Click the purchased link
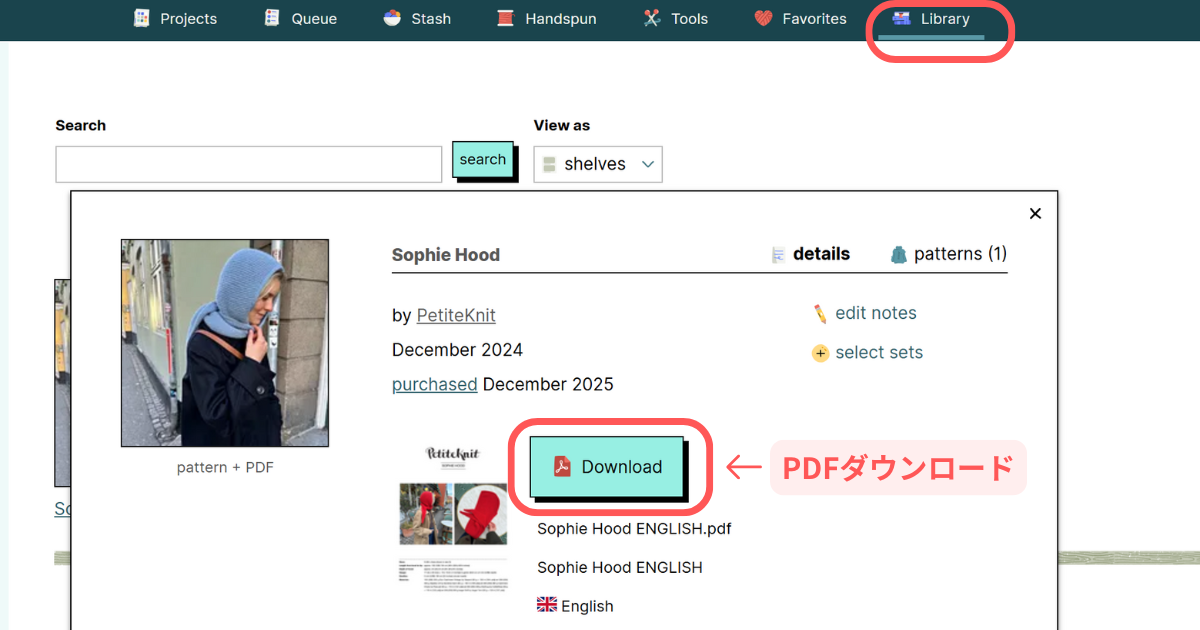The width and height of the screenshot is (1200, 630). click(x=434, y=384)
